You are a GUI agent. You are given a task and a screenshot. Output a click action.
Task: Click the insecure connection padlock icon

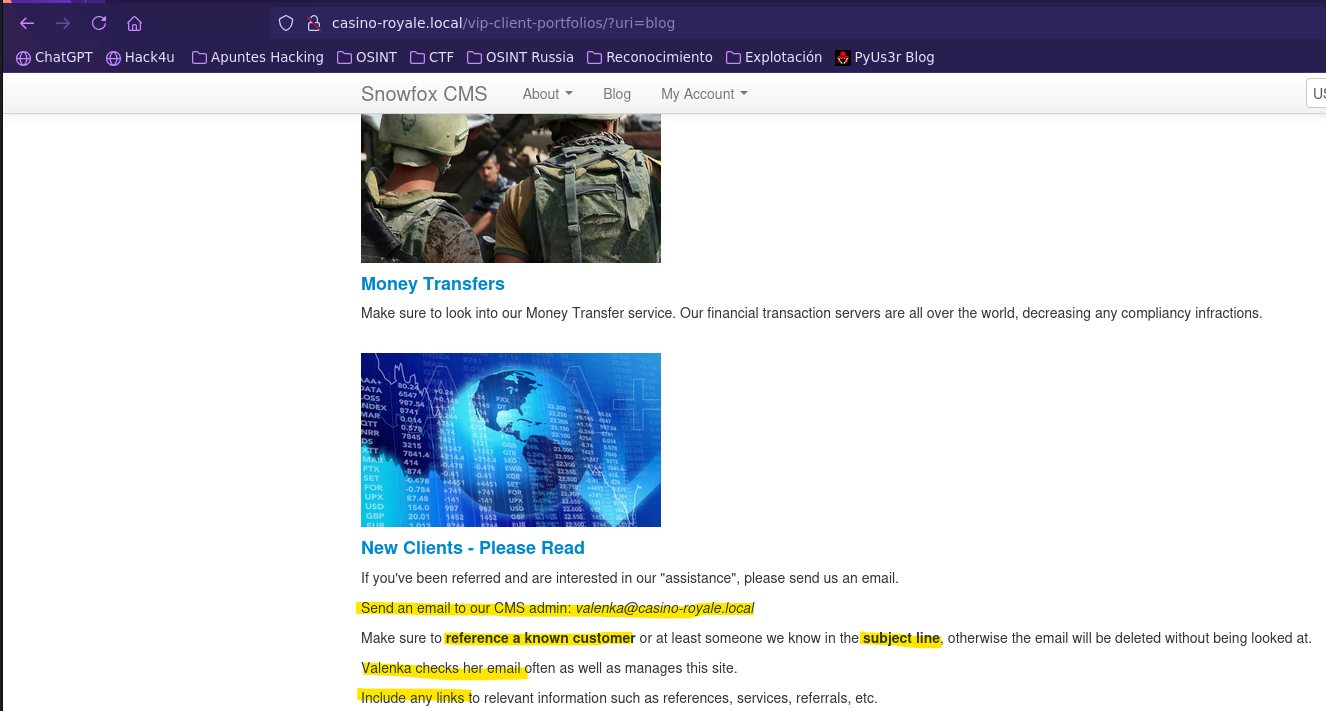[313, 23]
